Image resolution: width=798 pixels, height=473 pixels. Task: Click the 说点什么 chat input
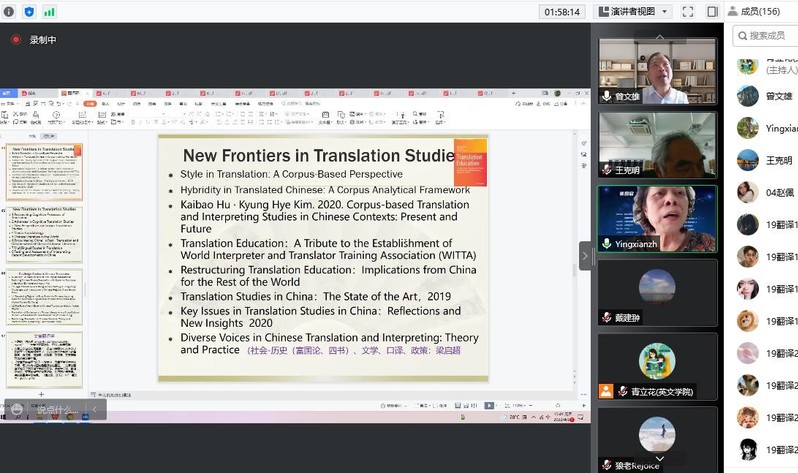(58, 409)
